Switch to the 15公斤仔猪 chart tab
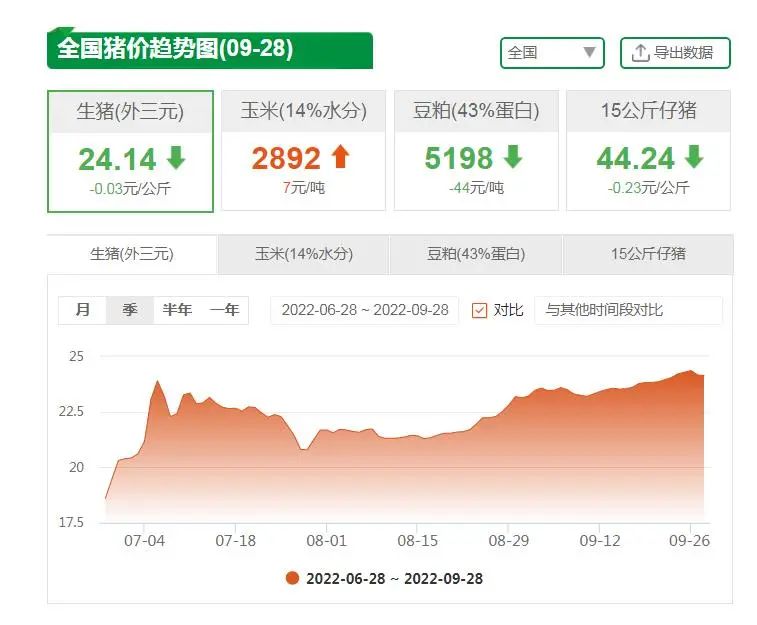This screenshot has height=625, width=757. click(648, 254)
